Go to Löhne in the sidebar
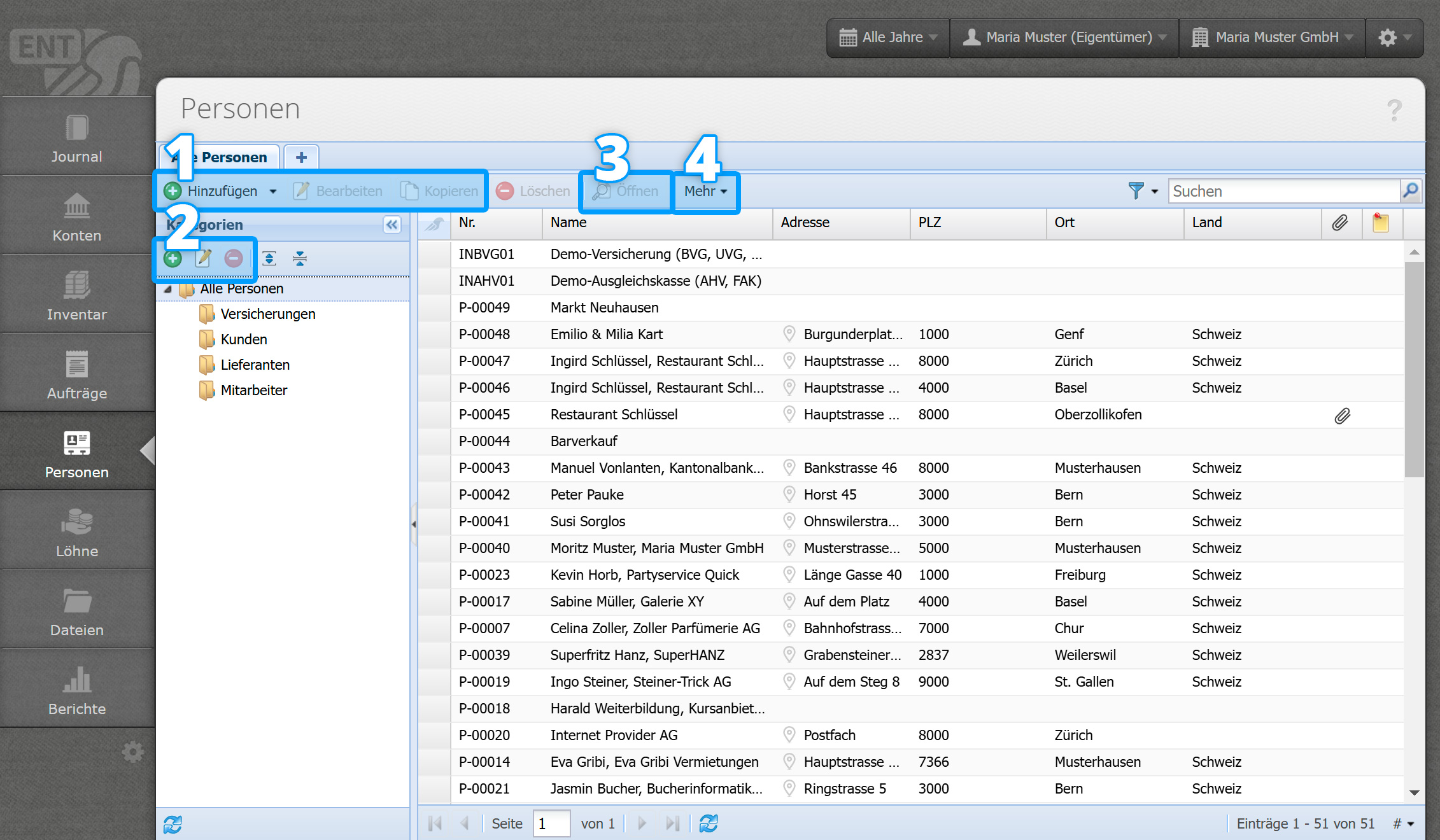 click(76, 533)
